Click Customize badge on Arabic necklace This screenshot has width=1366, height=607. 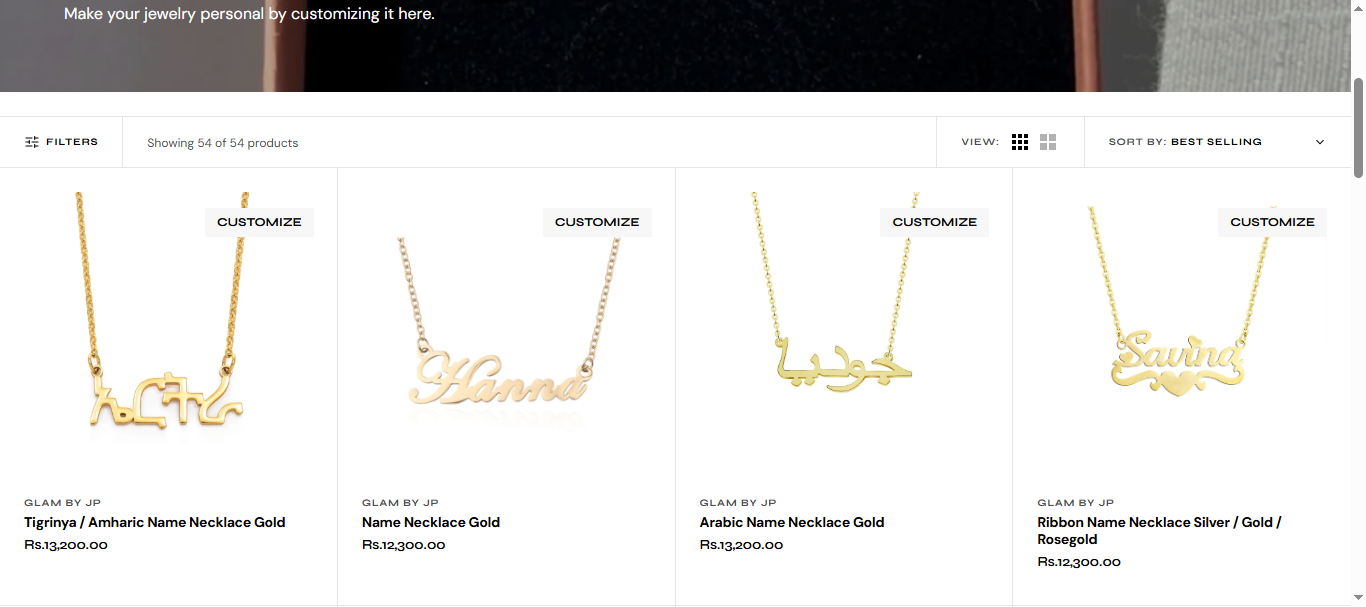click(935, 222)
